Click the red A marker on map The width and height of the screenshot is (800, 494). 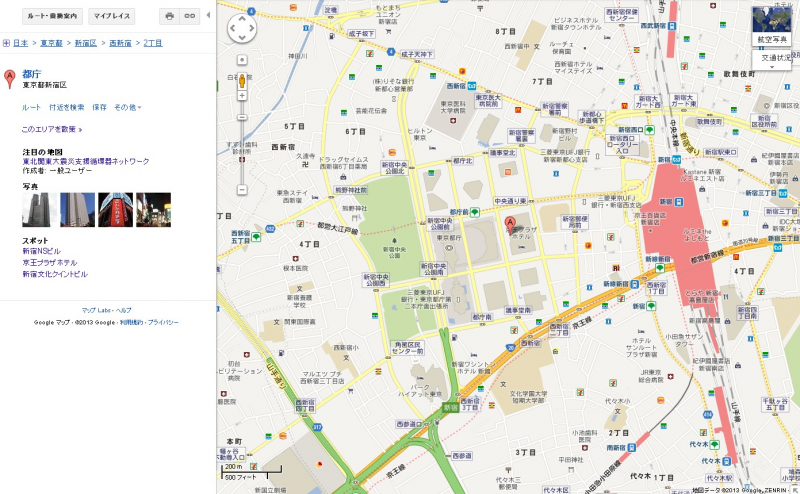pos(509,223)
